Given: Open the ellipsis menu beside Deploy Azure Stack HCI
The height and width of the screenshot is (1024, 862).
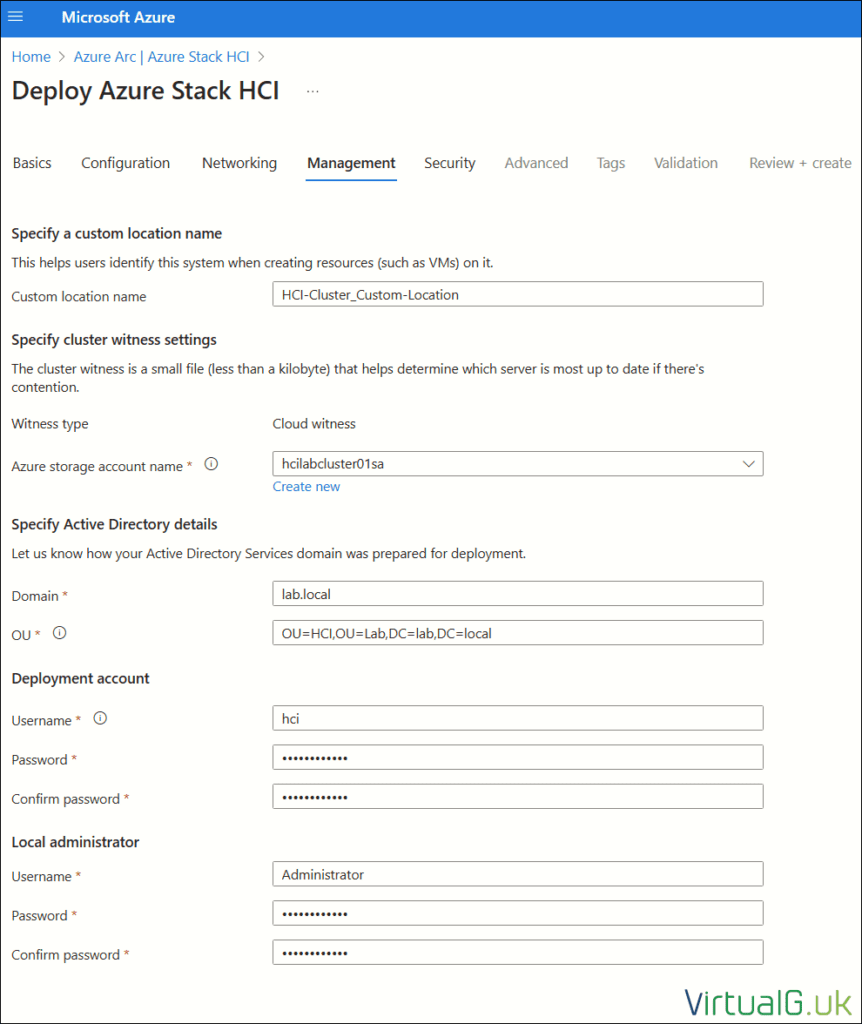Looking at the screenshot, I should (x=313, y=91).
